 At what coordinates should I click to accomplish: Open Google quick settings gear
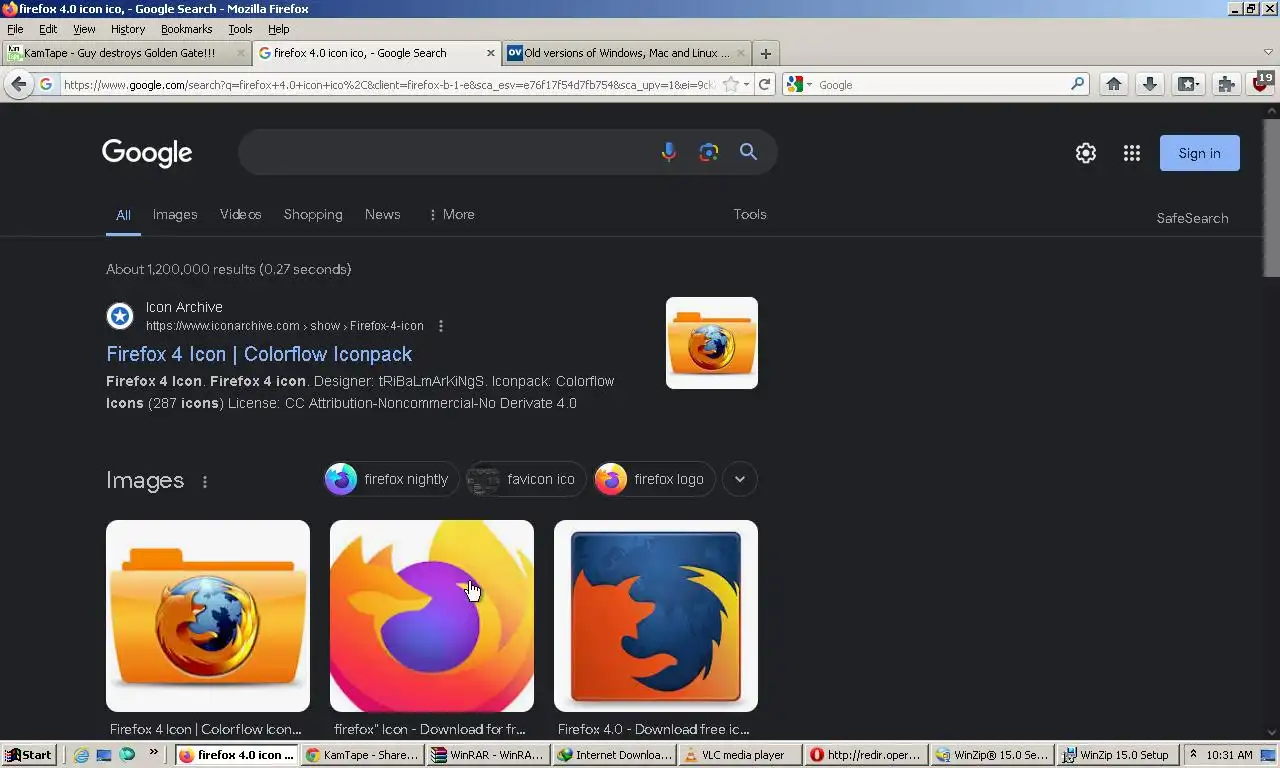[x=1086, y=153]
